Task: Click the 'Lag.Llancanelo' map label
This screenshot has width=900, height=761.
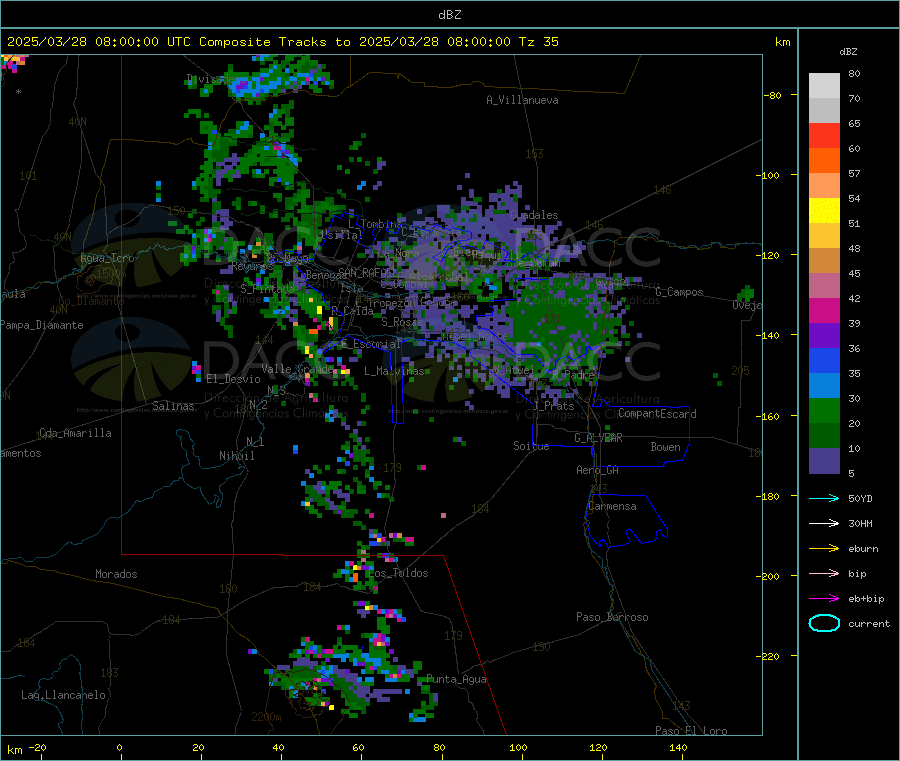Action: click(63, 695)
